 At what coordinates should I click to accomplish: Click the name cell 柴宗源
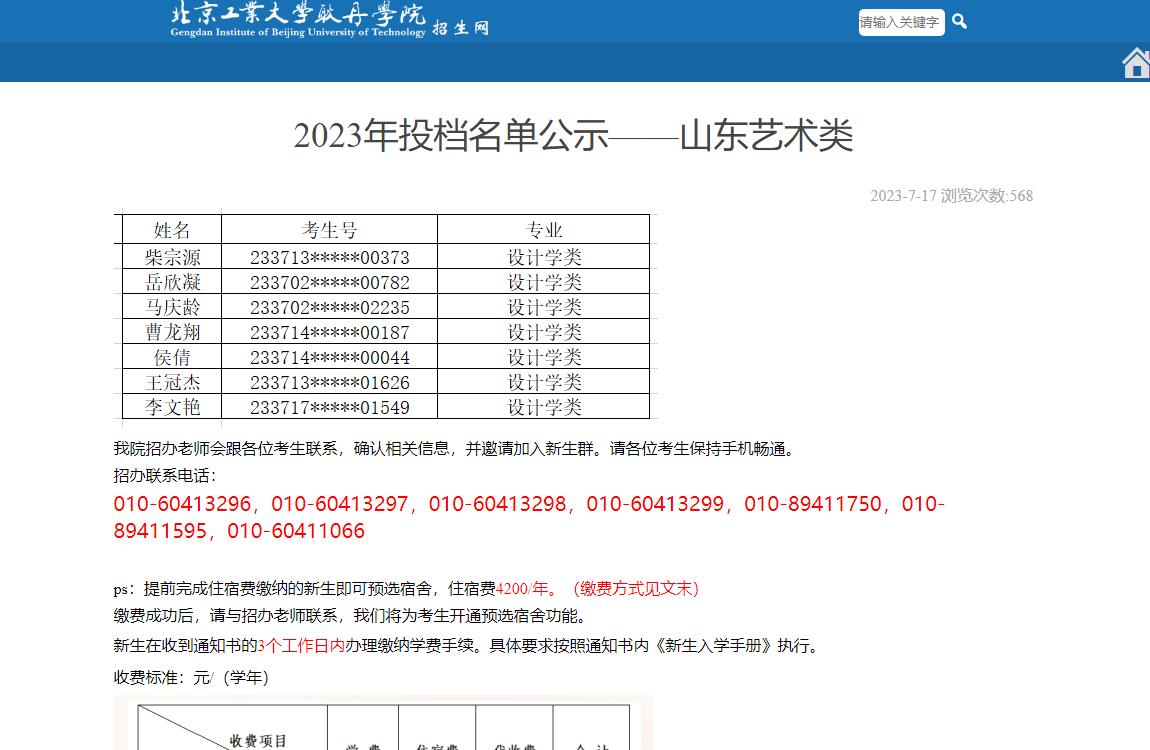pyautogui.click(x=172, y=257)
